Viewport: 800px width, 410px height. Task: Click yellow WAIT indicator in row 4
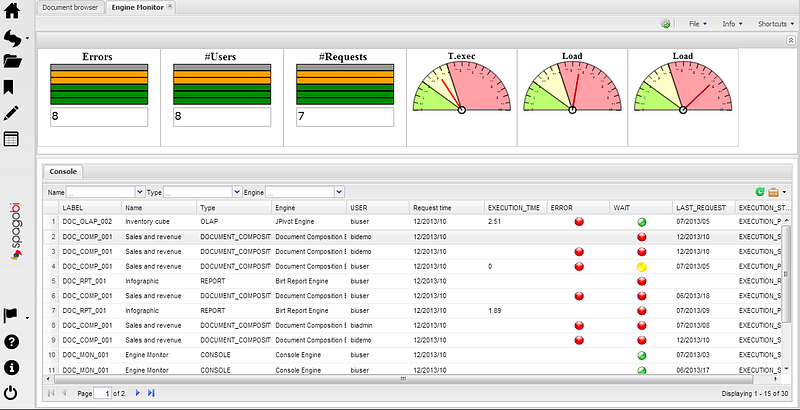642,266
